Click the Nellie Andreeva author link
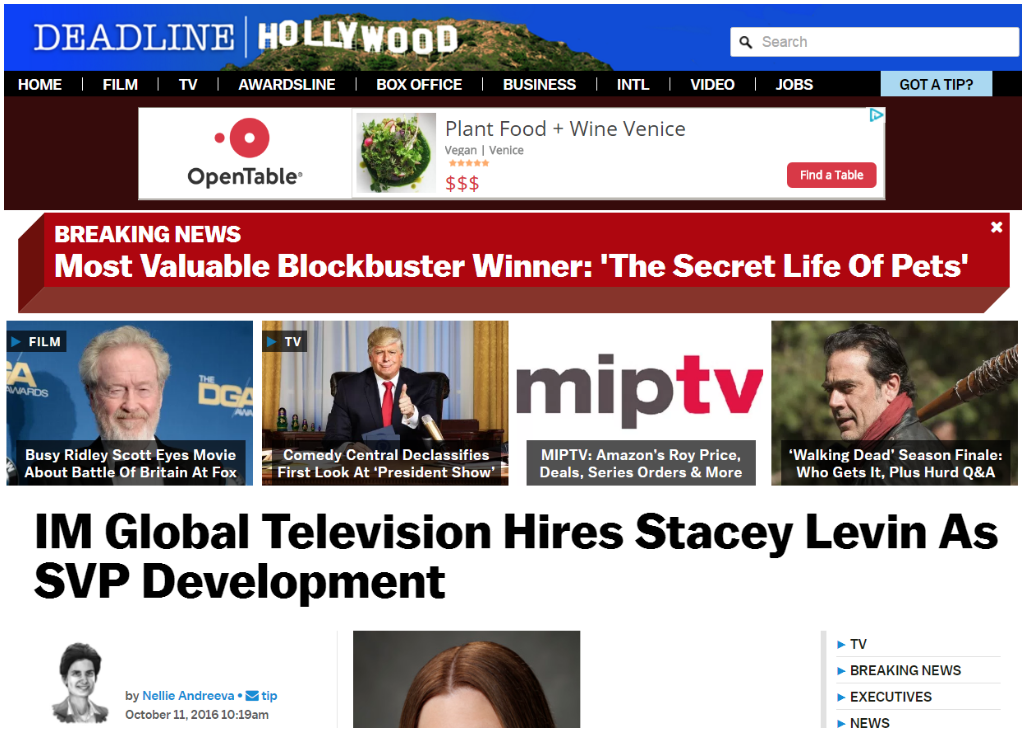Viewport: 1026px width, 732px height. [x=188, y=695]
